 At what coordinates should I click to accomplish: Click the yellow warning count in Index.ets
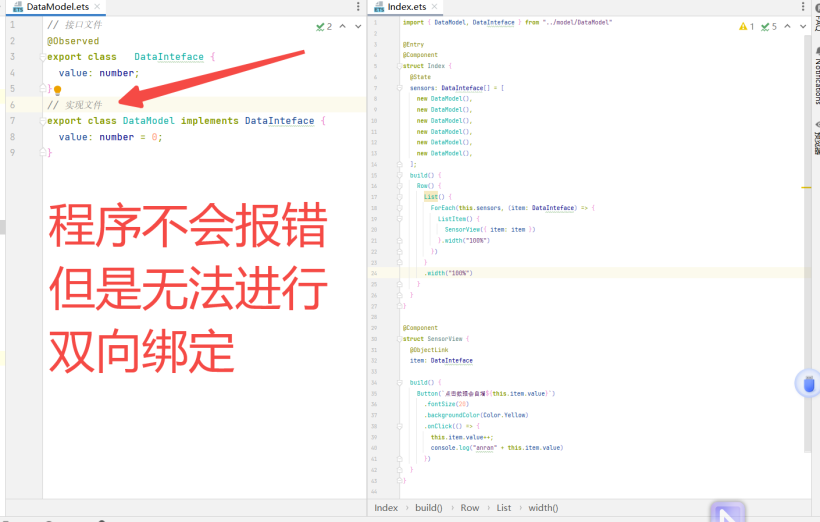pos(746,26)
